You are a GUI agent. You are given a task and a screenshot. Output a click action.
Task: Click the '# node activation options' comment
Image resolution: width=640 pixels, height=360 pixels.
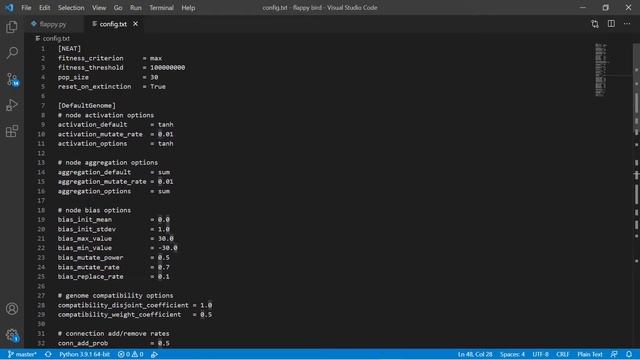[x=106, y=115]
